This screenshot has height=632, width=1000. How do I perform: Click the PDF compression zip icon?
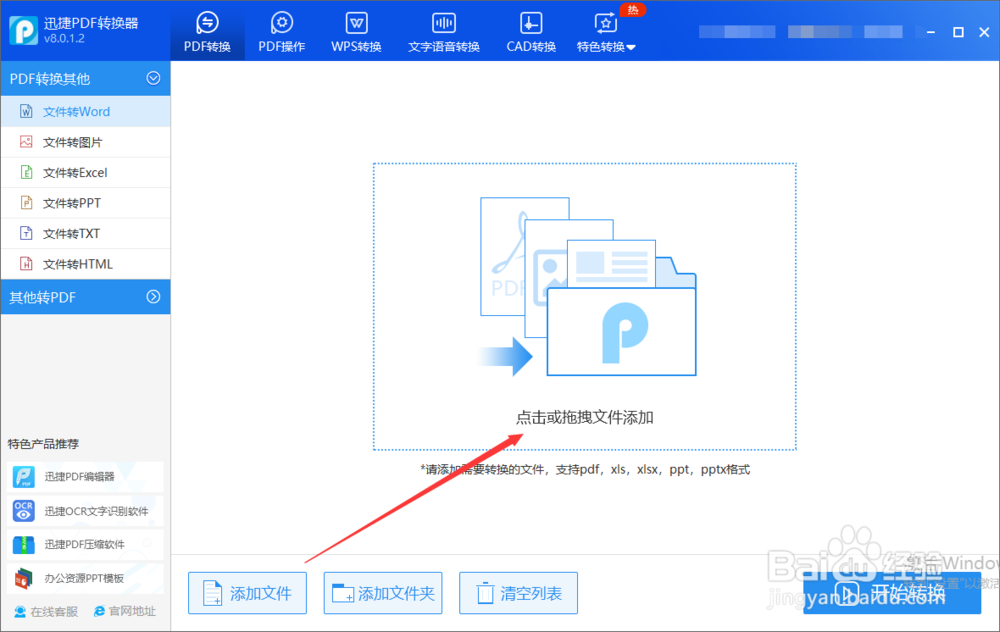pos(24,545)
